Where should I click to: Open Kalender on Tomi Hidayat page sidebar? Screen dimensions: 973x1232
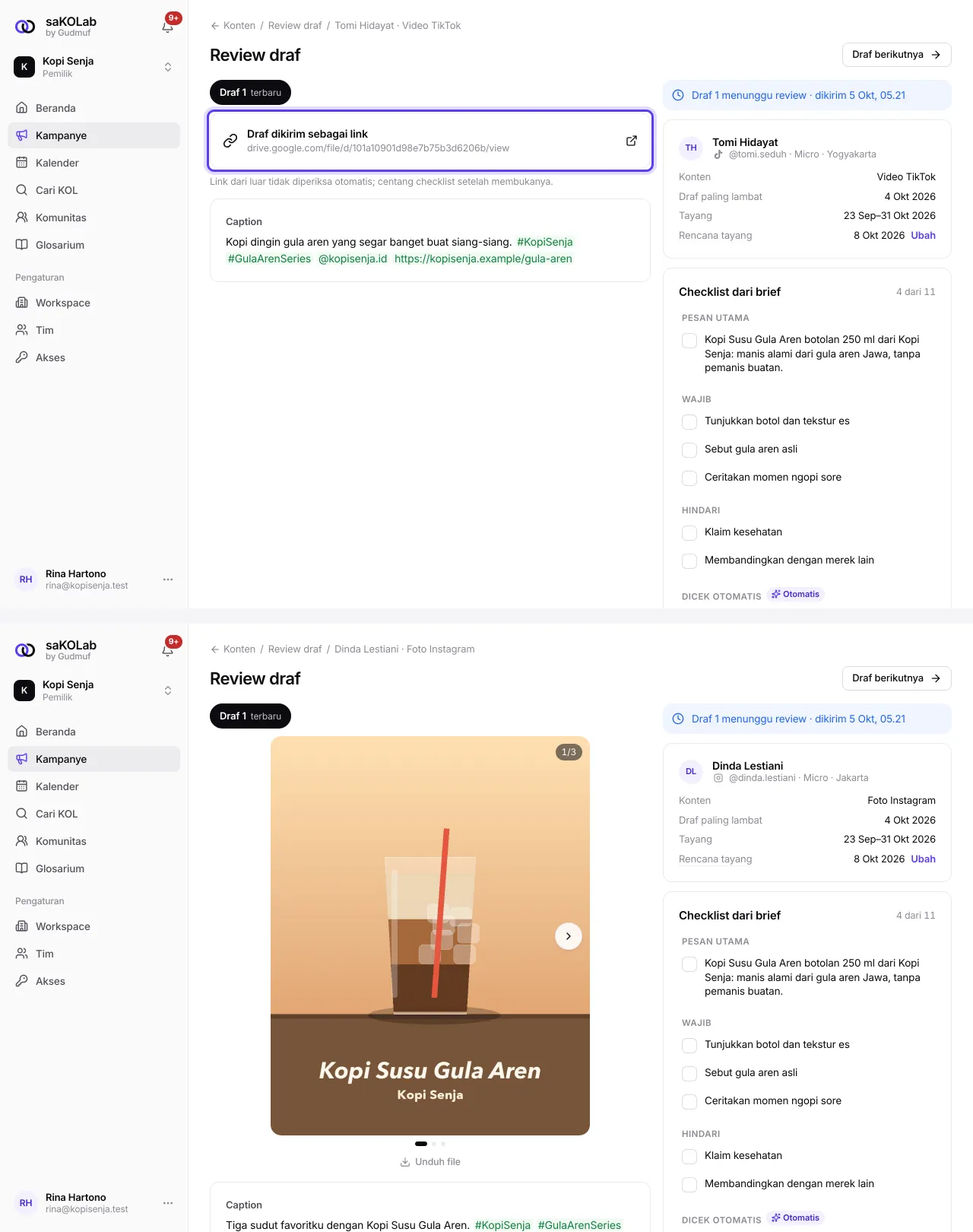[x=93, y=163]
